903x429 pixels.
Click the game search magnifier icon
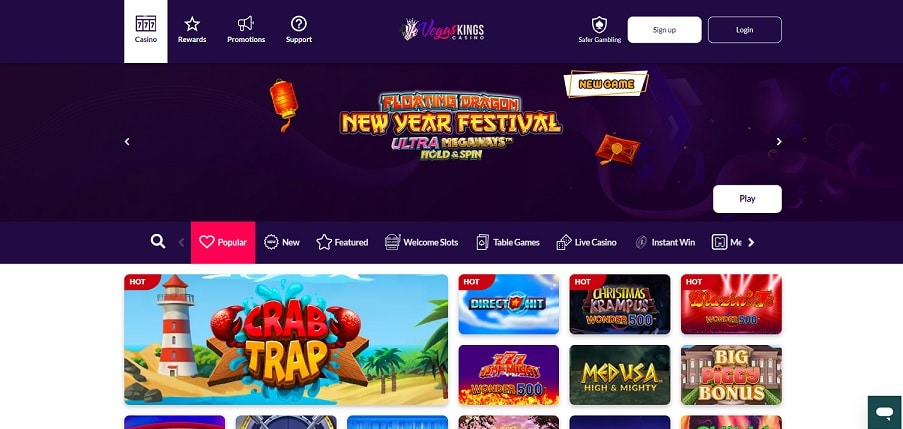pyautogui.click(x=158, y=241)
